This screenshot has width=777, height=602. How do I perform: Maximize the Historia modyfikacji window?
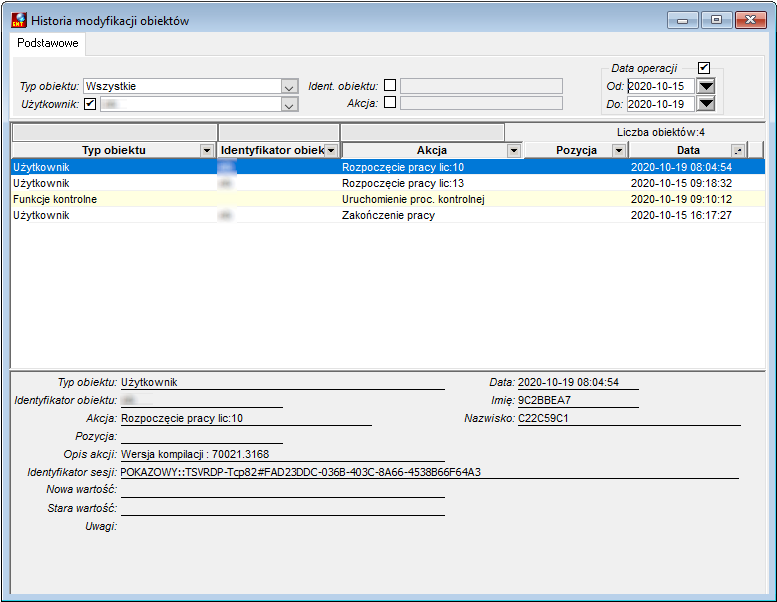(x=717, y=20)
